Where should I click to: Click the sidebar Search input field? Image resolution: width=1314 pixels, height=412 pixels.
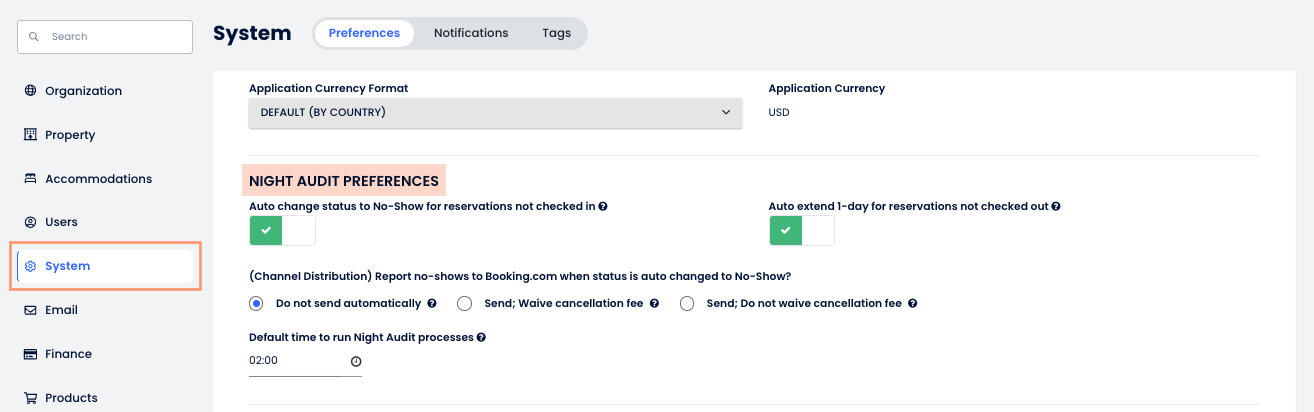[105, 37]
